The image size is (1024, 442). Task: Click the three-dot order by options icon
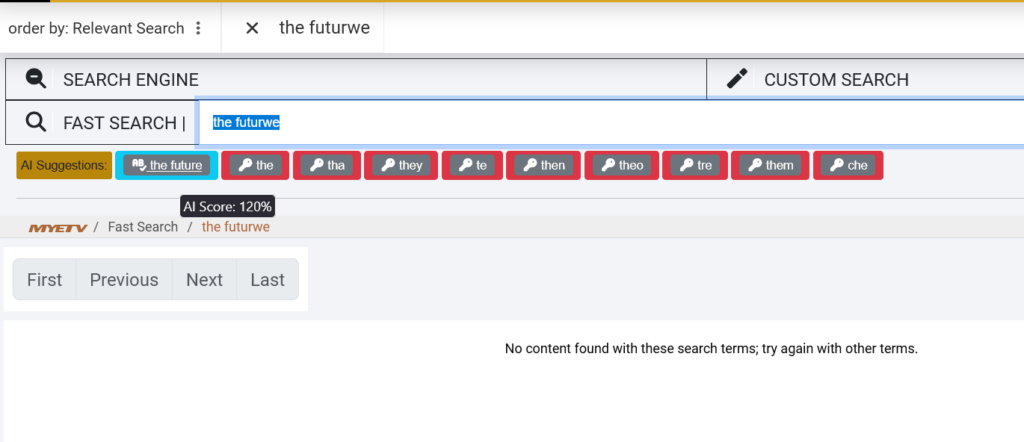point(198,28)
